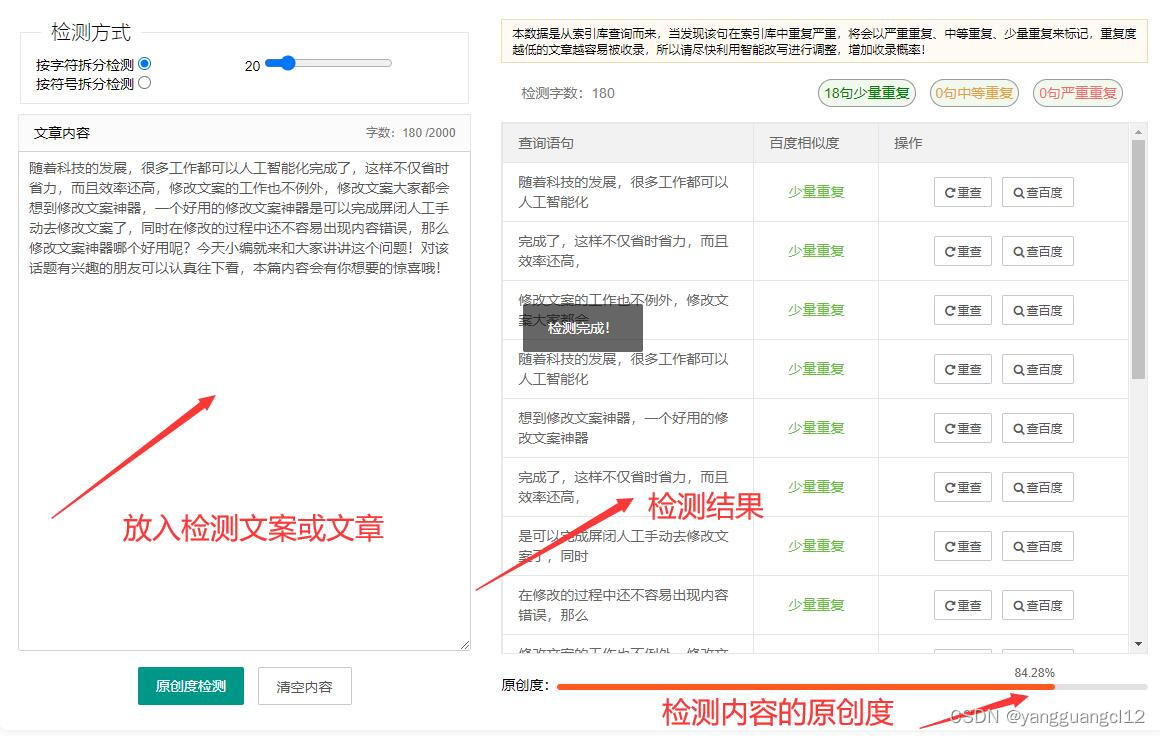Click 查百度 for 修改文案的工作也不例外 row

1037,311
